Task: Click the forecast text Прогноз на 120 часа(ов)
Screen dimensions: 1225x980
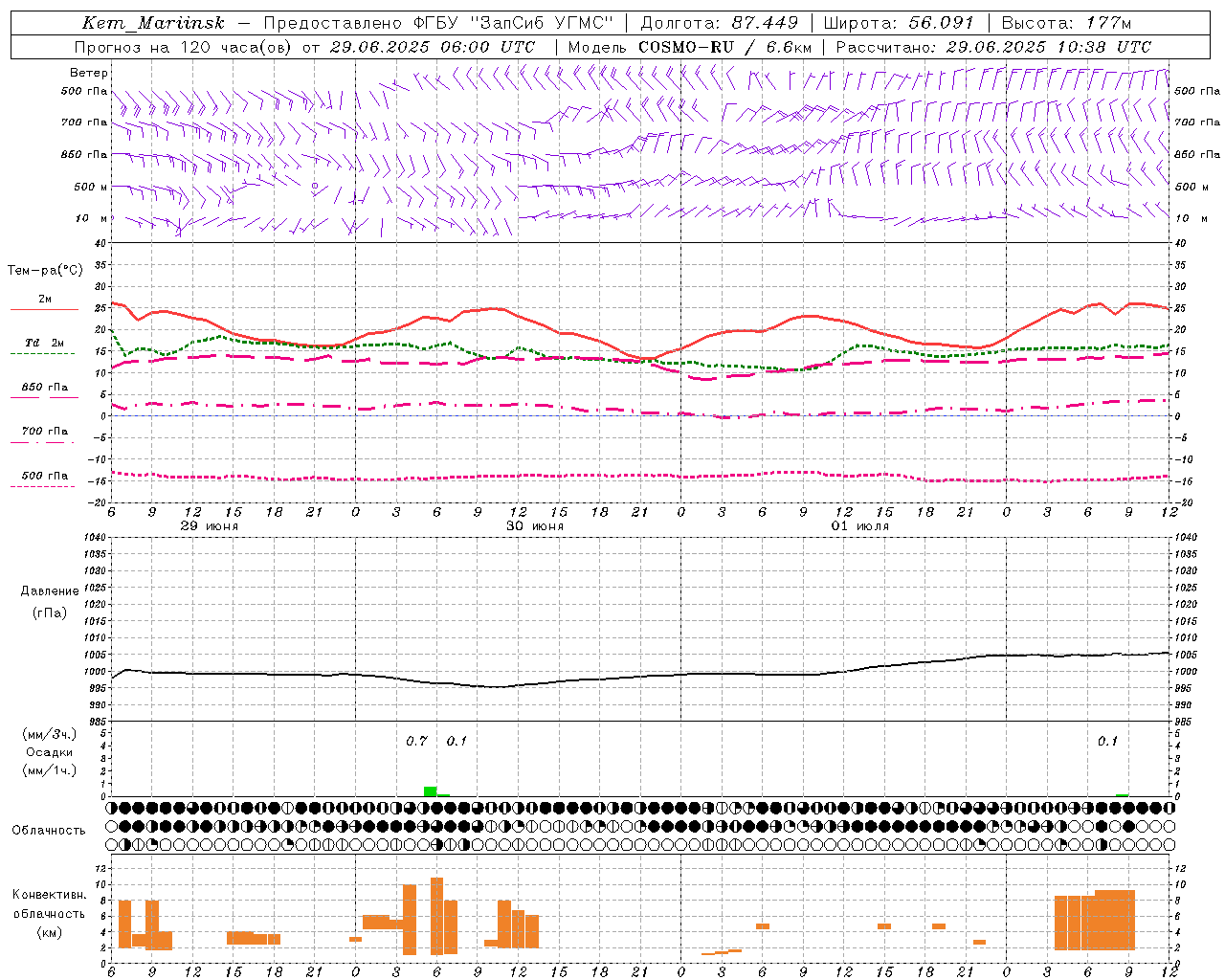Action: (184, 47)
